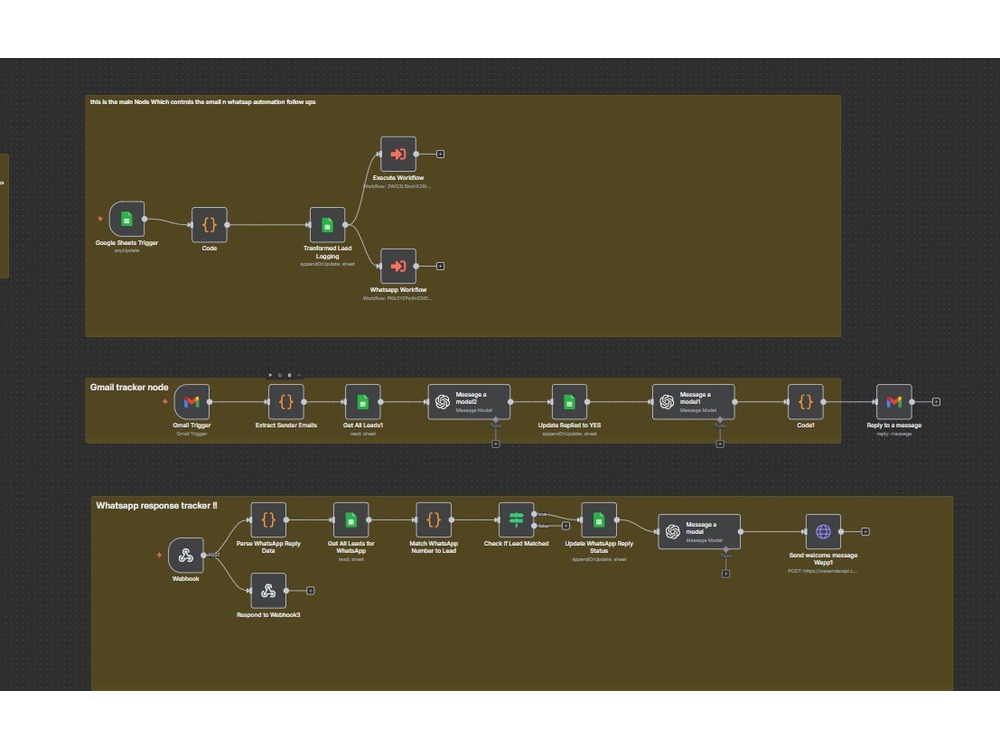Open the Reply to a message Gmail node
Screen dimensions: 1000x750
coord(893,402)
